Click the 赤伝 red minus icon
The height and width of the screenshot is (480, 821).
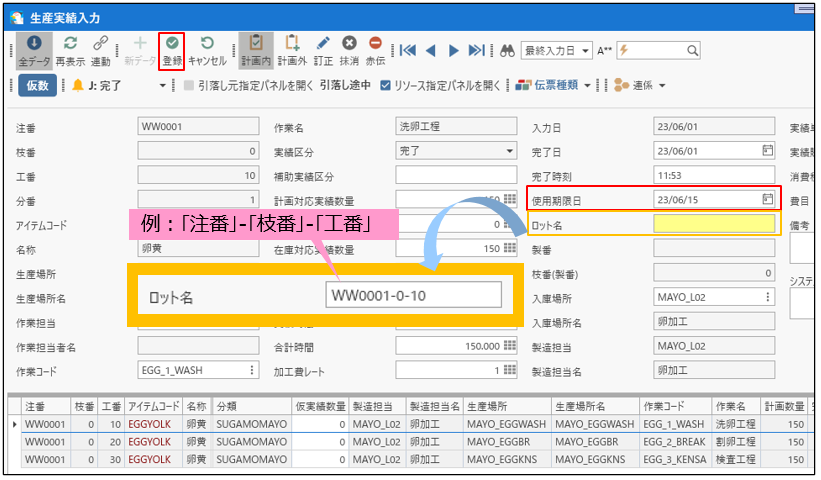[x=375, y=51]
